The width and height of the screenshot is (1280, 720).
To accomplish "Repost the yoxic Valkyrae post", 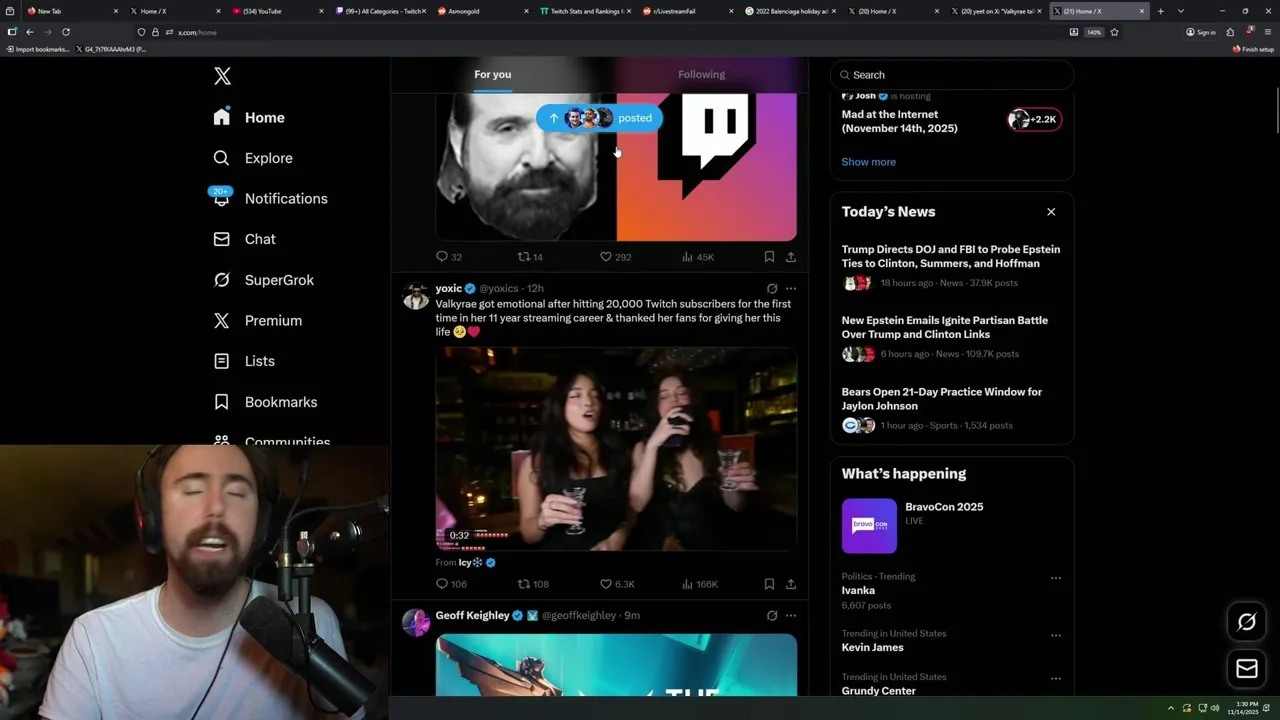I will [533, 584].
